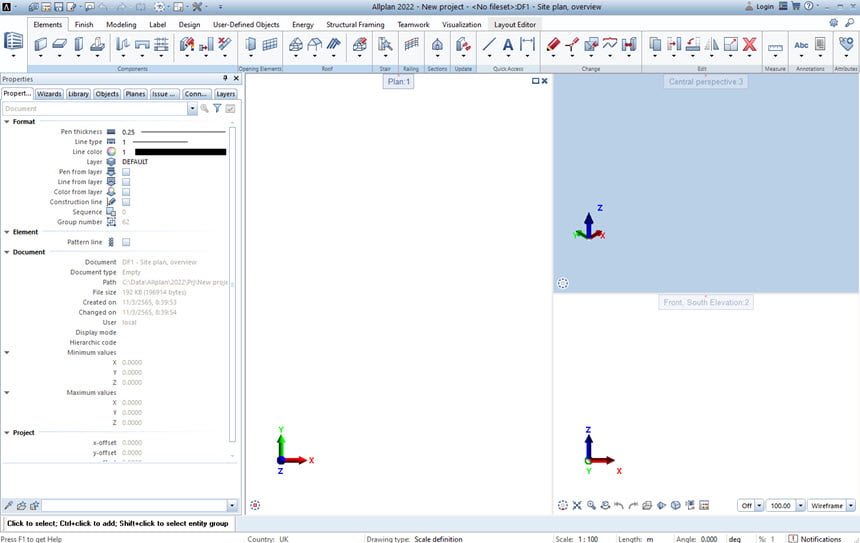
Task: Select the red X Delete tool
Action: pyautogui.click(x=749, y=44)
